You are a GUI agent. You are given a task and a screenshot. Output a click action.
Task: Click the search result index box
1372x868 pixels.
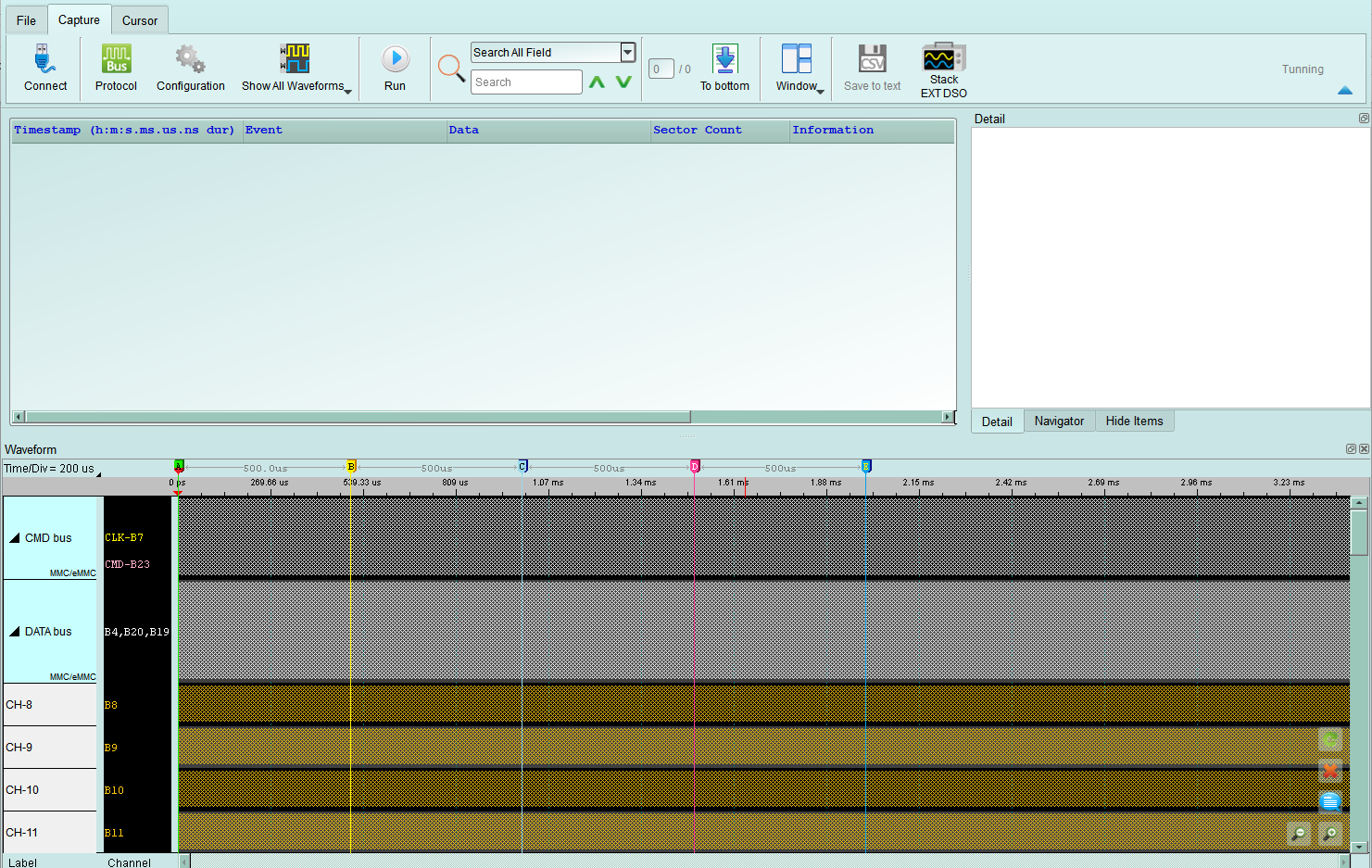point(661,69)
